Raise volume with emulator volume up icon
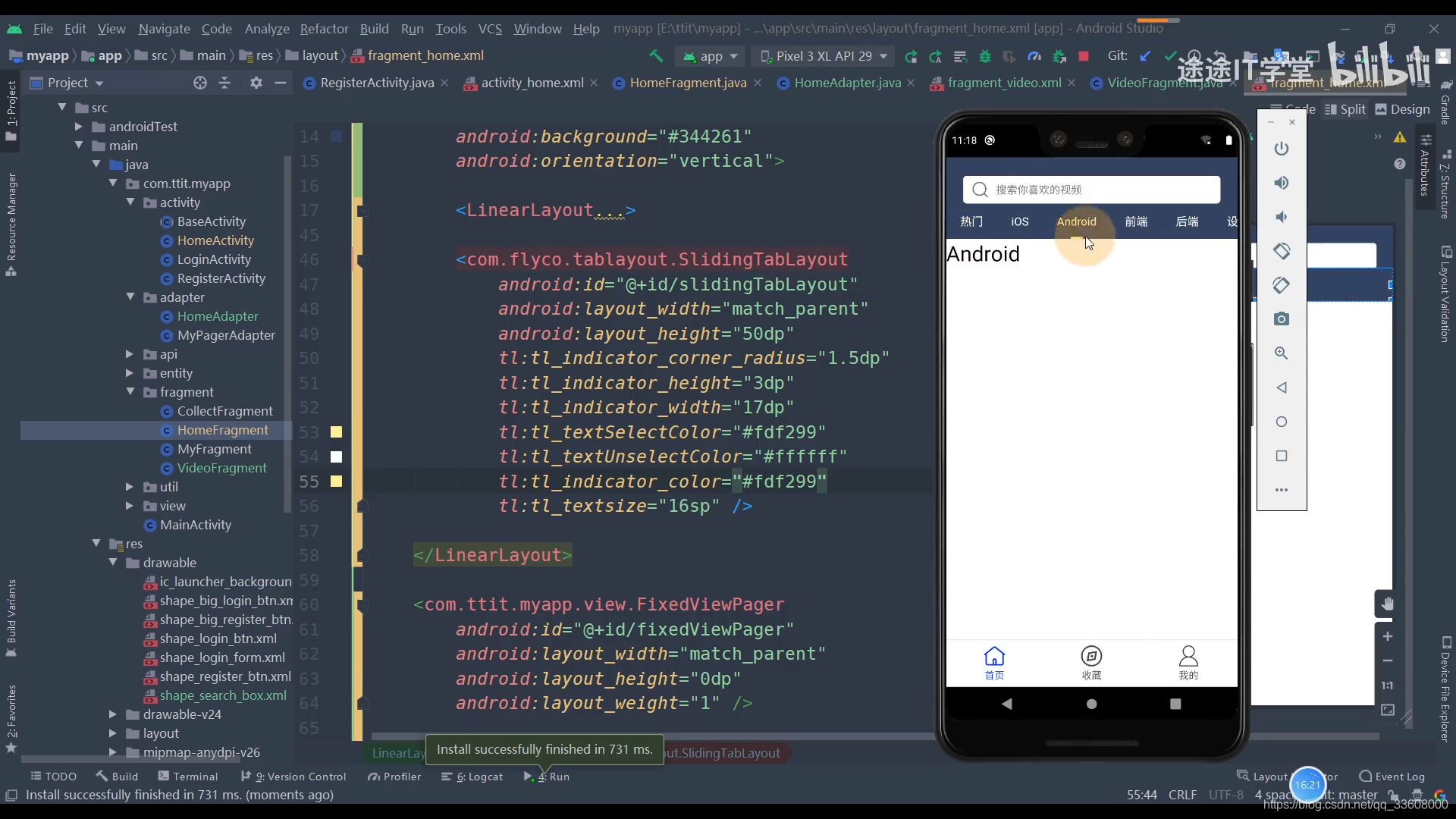The height and width of the screenshot is (819, 1456). coord(1282,183)
